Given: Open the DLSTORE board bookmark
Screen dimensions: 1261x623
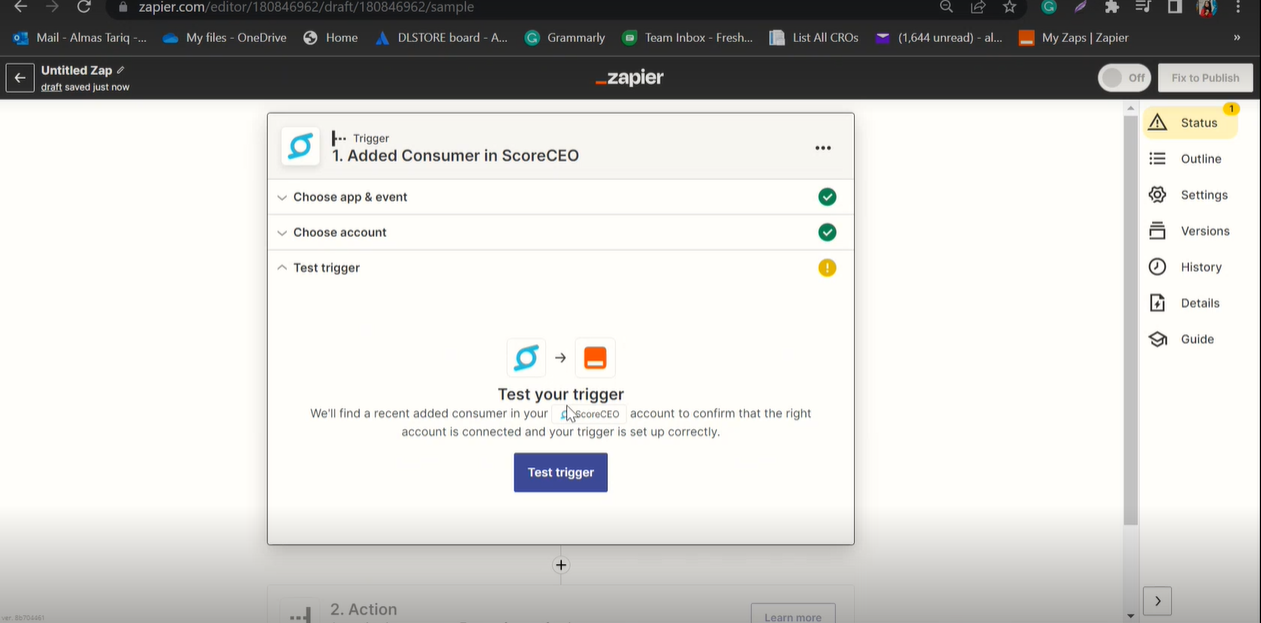Looking at the screenshot, I should point(441,37).
